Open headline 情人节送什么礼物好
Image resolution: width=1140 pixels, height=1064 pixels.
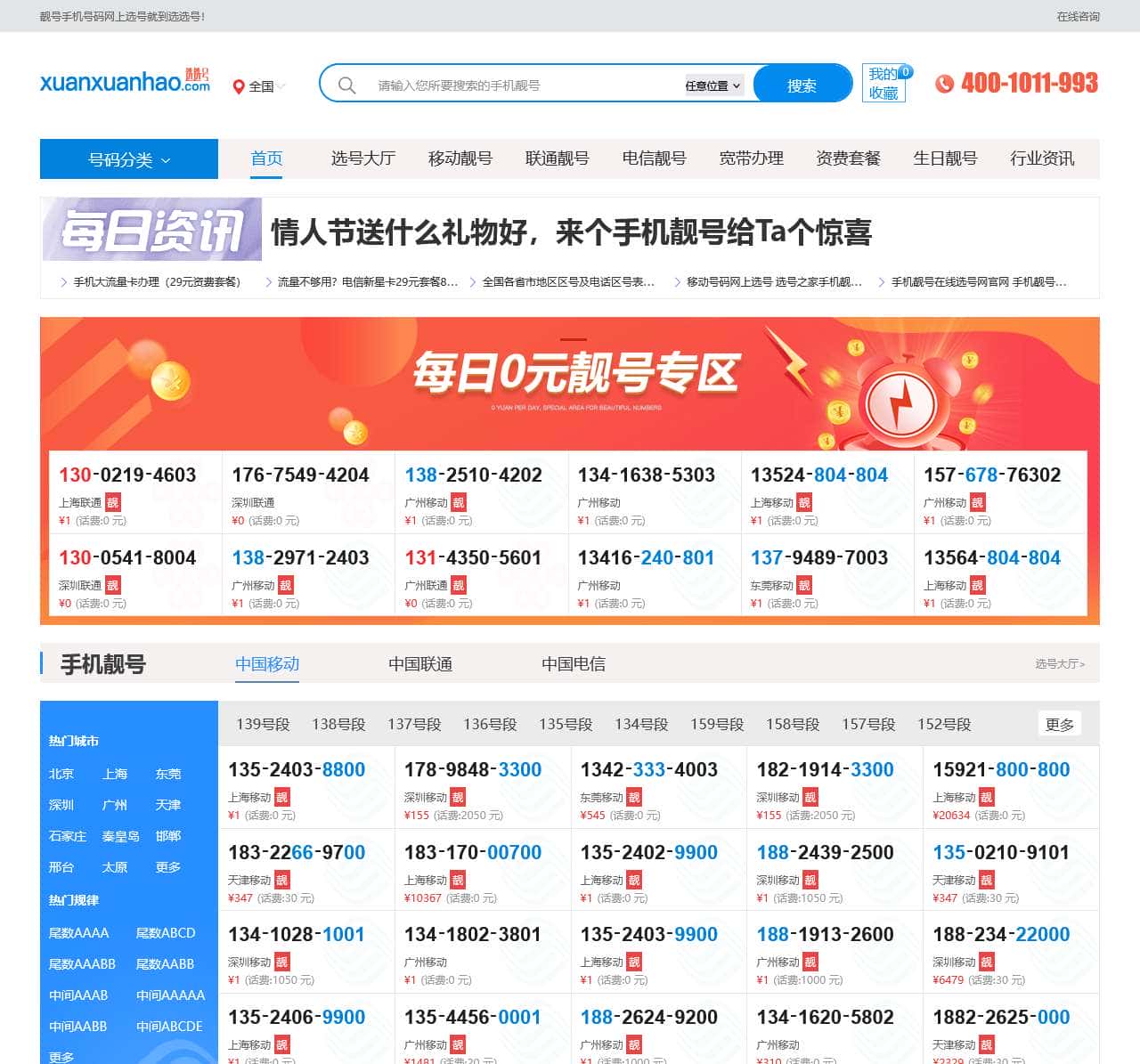click(x=571, y=231)
